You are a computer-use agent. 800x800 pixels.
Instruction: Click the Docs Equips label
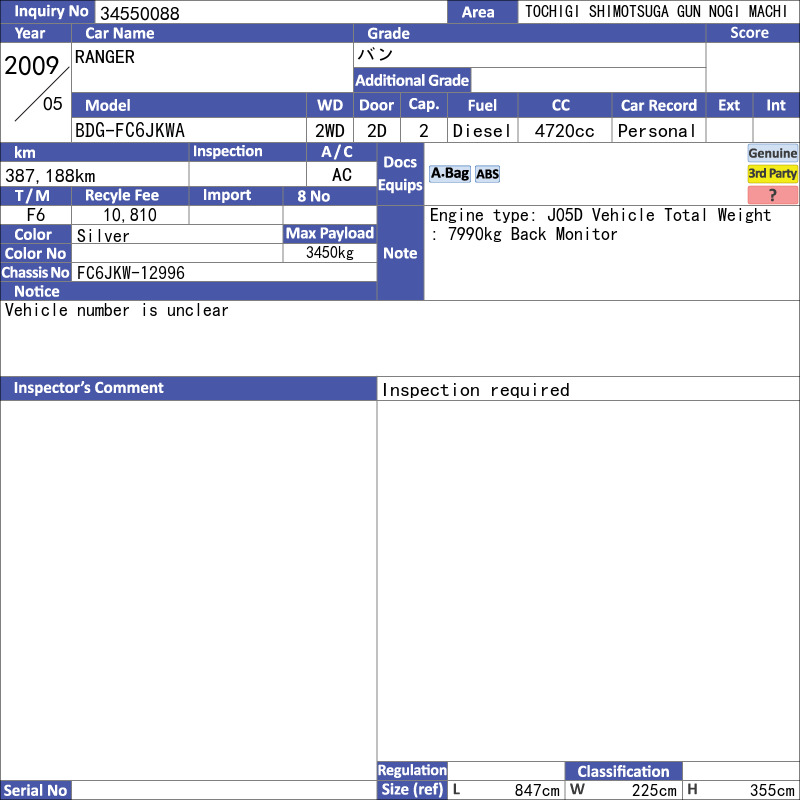400,174
